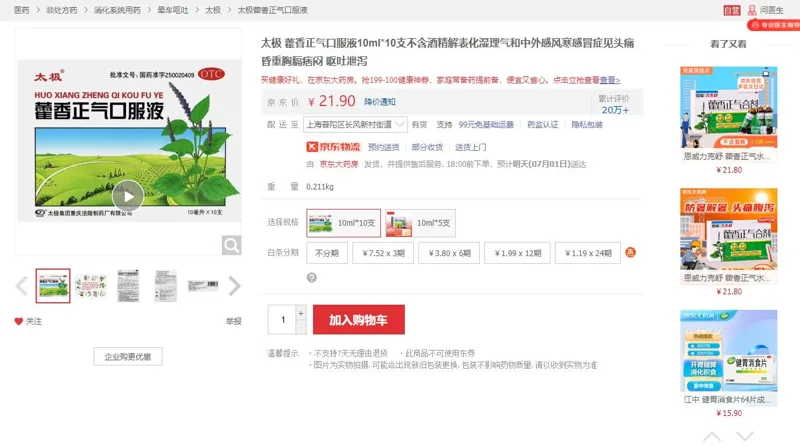Select the fifth thumbnail showing box side
The height and width of the screenshot is (447, 800).
203,286
